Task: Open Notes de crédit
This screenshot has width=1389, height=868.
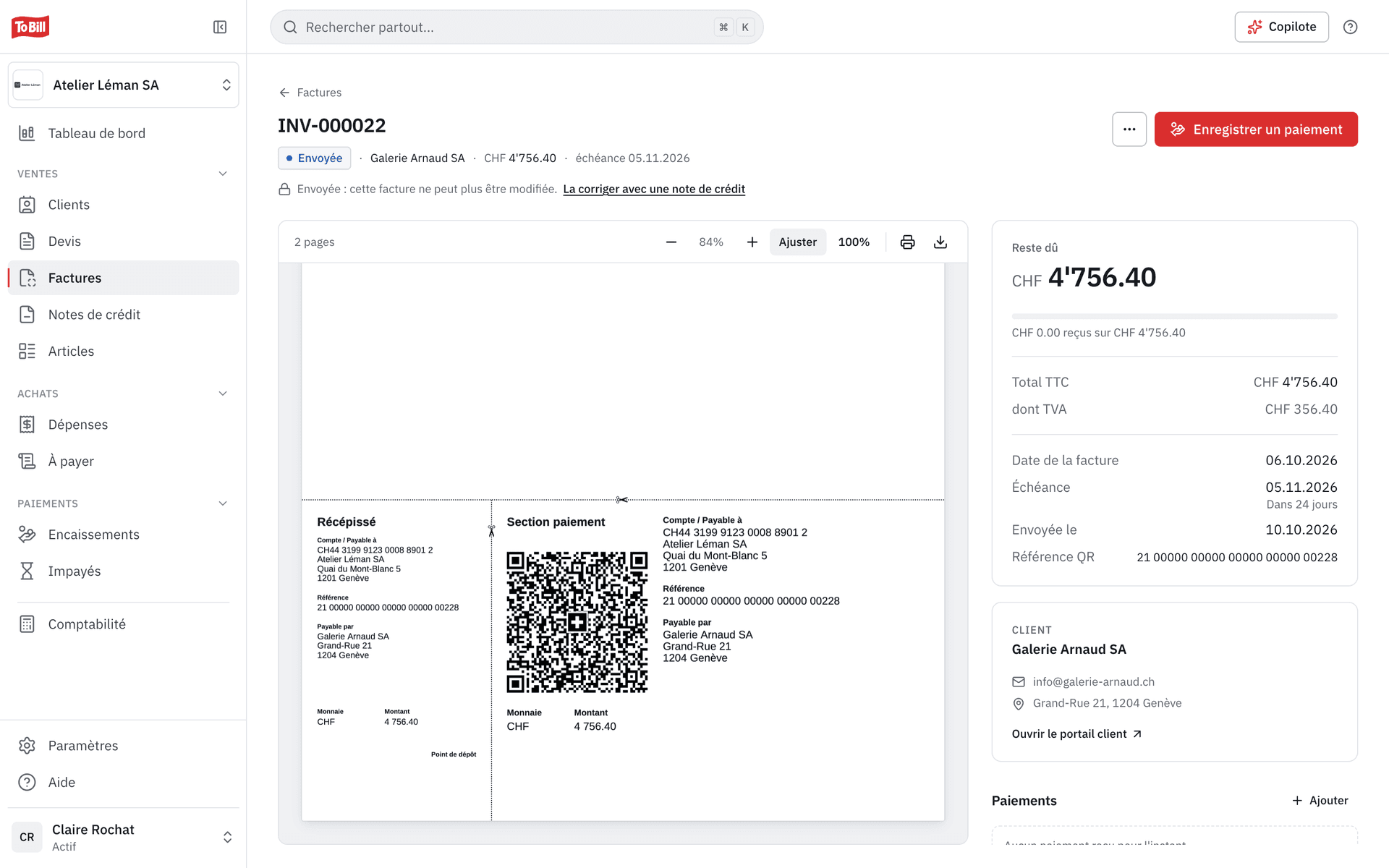Action: (123, 315)
